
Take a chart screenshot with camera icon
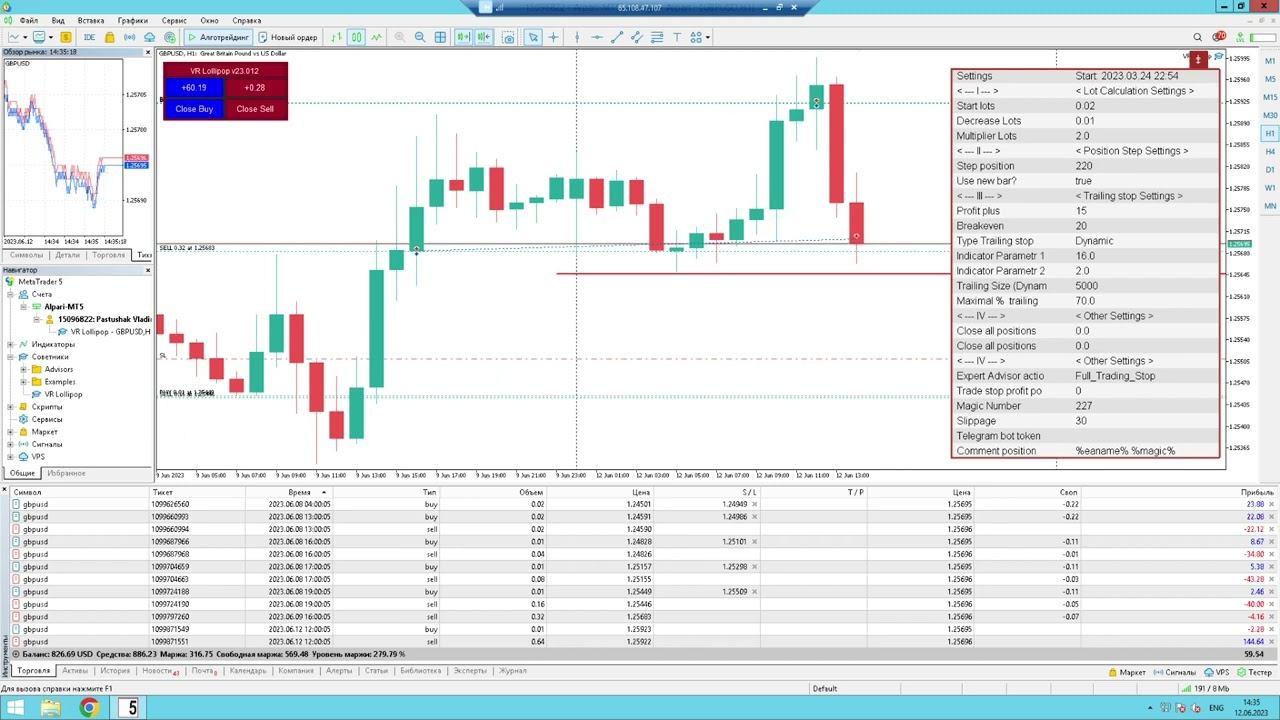(508, 37)
